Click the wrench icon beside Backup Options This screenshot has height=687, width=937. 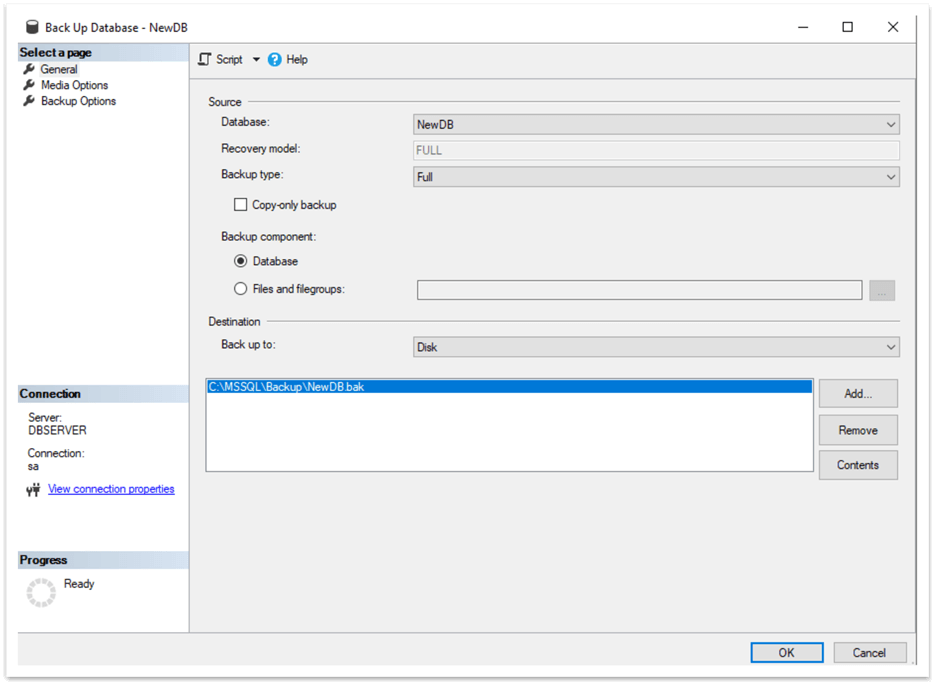(x=27, y=101)
